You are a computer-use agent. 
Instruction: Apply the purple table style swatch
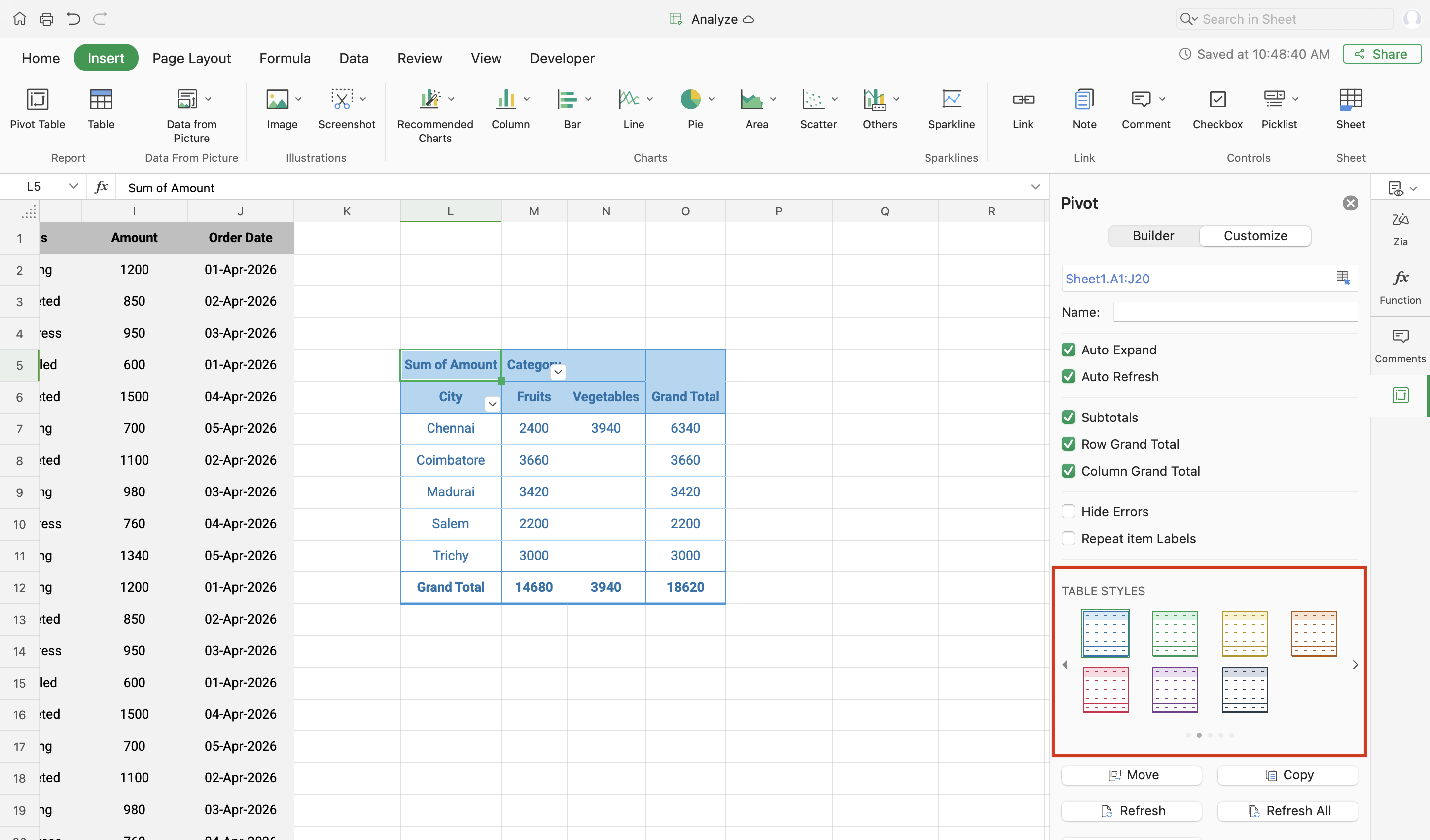click(x=1175, y=690)
